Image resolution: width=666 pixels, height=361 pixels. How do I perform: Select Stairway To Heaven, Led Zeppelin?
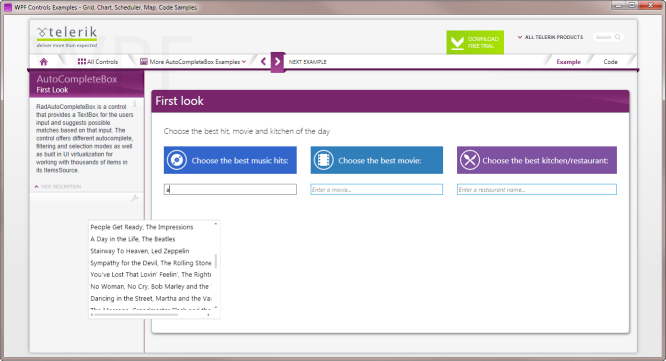pos(151,251)
